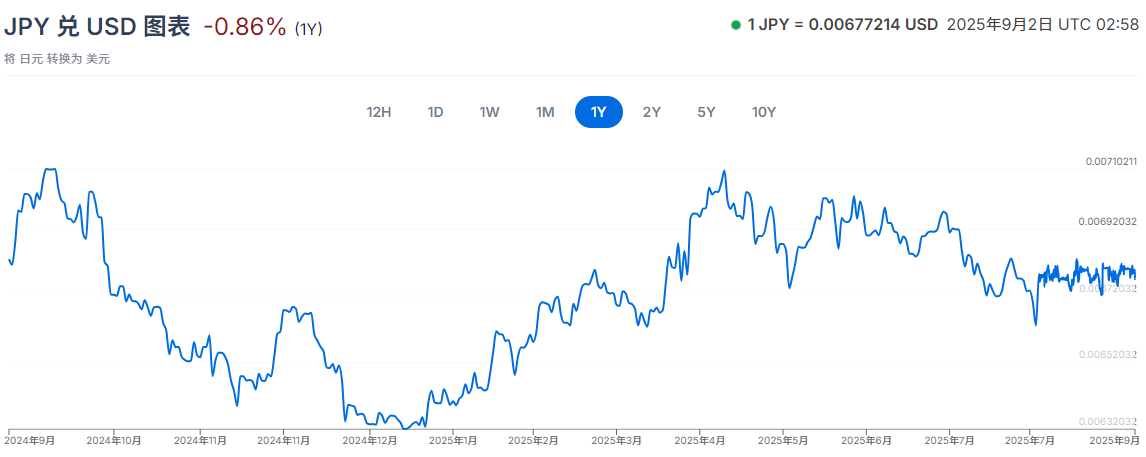Click the 1 JPY = 0.00677214 USD rate
Viewport: 1146px width, 457px height.
[842, 24]
